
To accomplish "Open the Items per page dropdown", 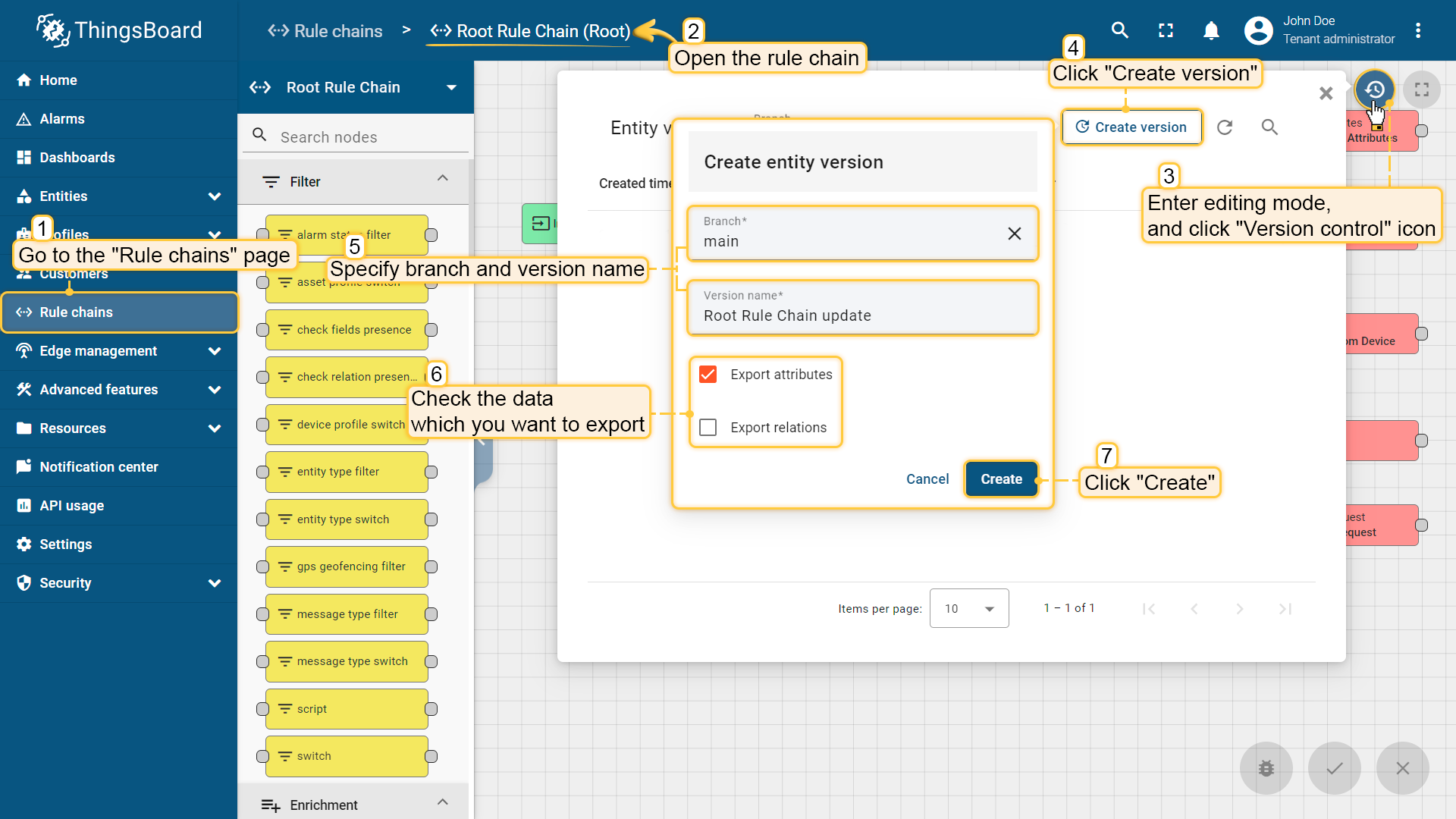I will pyautogui.click(x=968, y=608).
